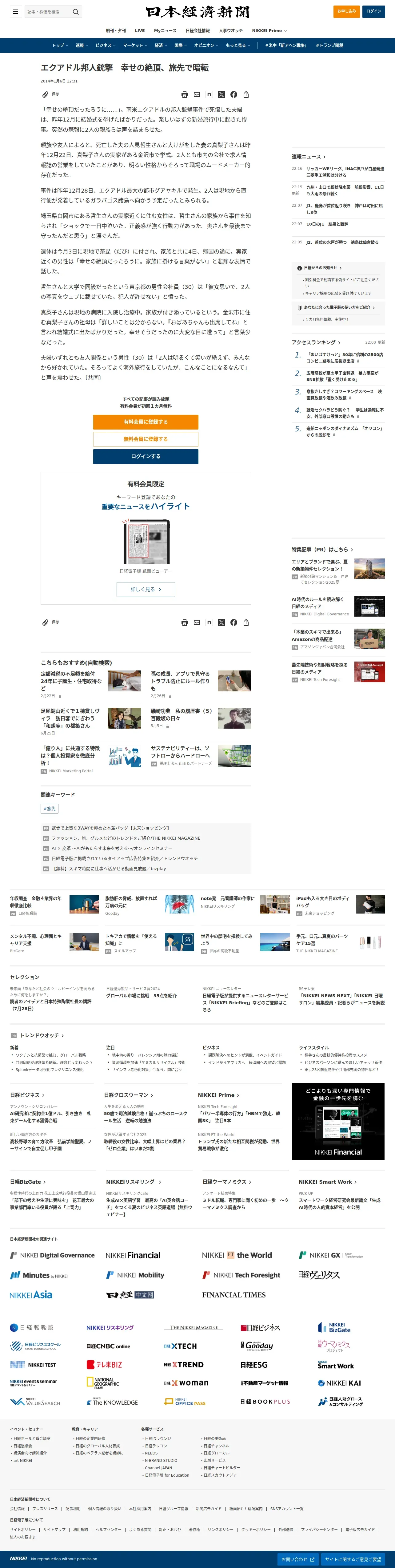Click the X icon below the member box
This screenshot has height=1568, width=395.
point(221,622)
